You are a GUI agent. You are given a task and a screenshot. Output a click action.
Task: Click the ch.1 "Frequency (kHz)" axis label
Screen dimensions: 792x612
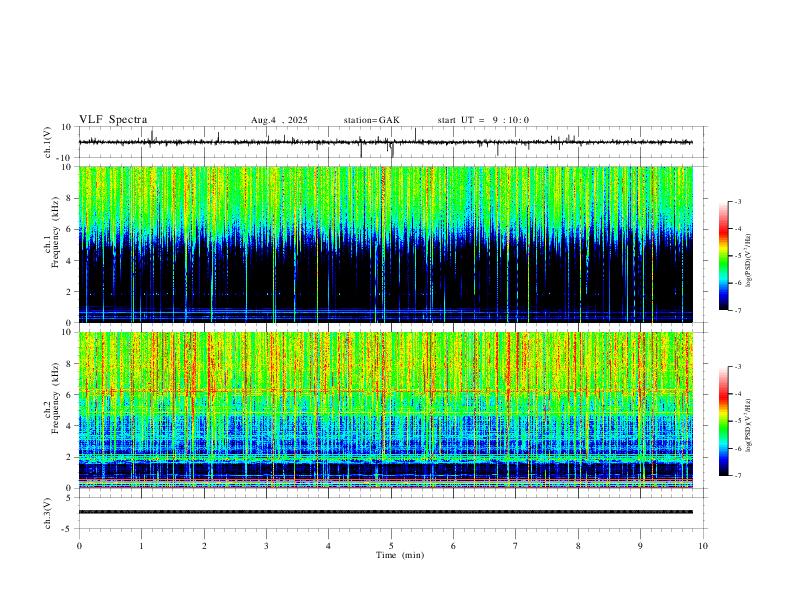(x=55, y=232)
